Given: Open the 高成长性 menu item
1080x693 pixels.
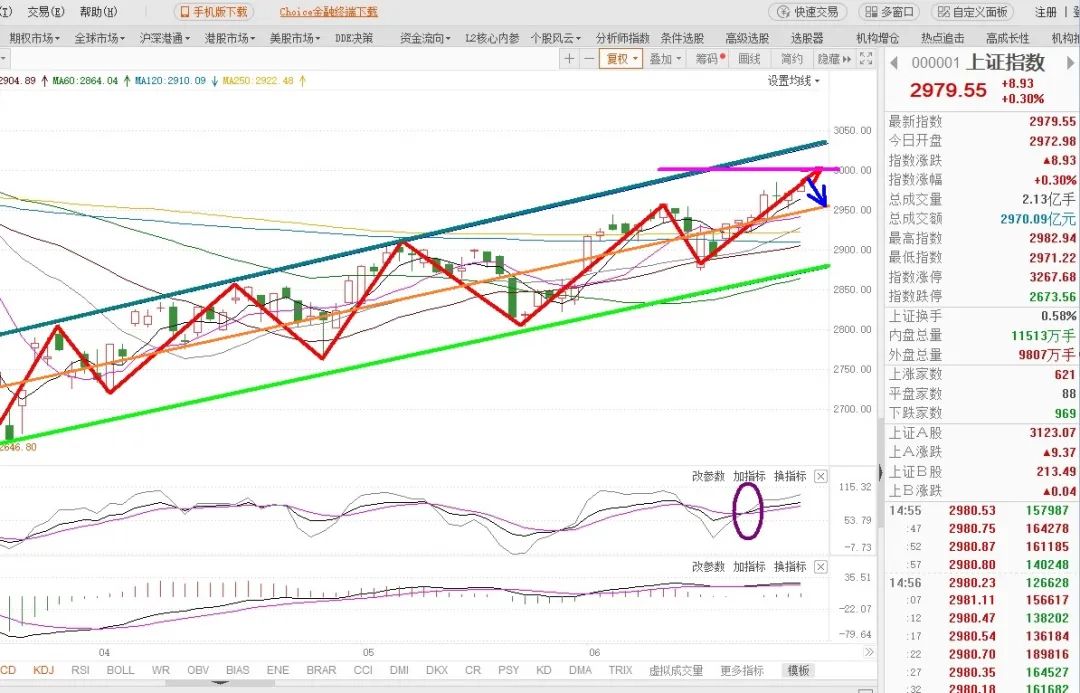Looking at the screenshot, I should (1007, 38).
